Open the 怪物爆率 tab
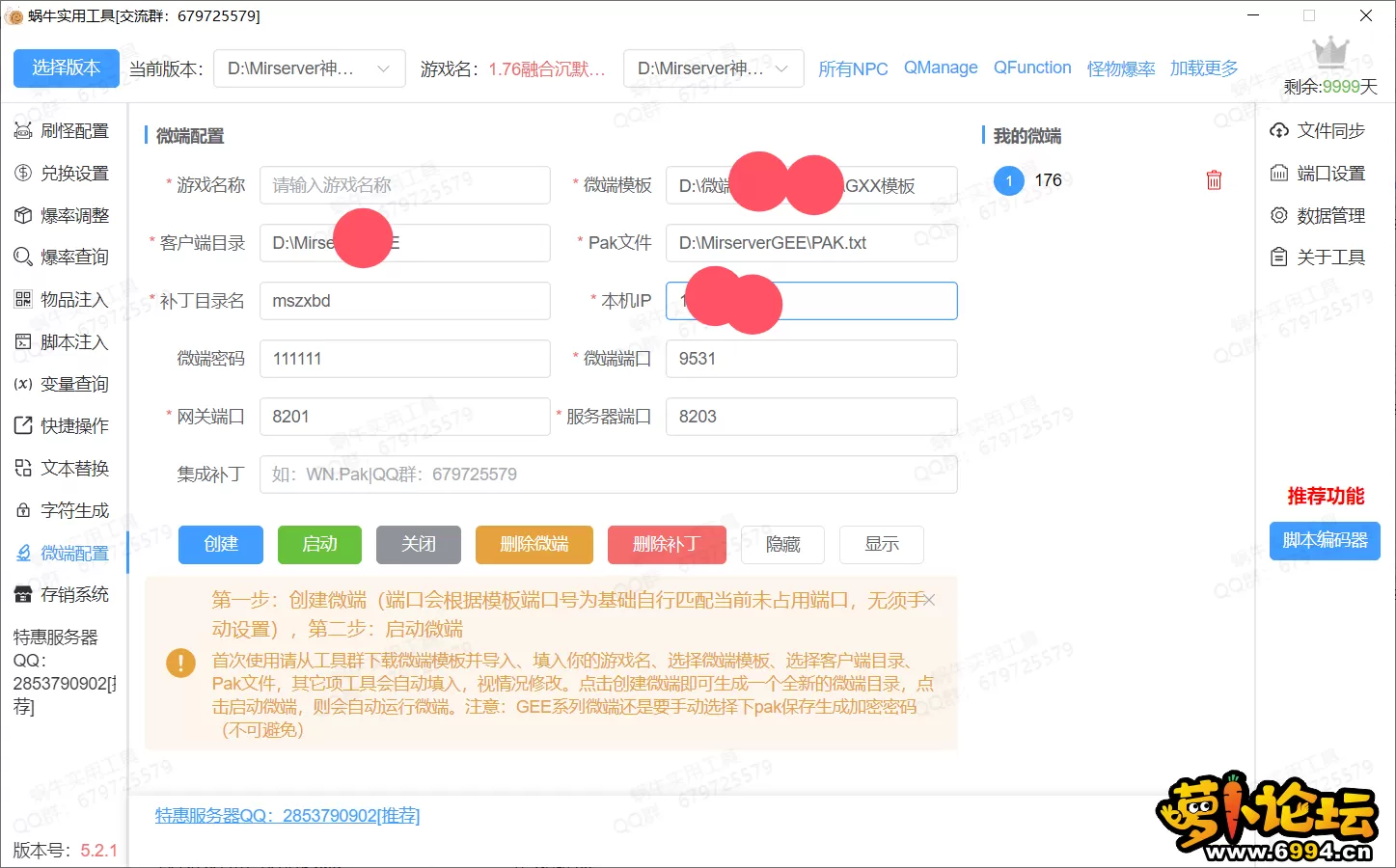 pos(1120,68)
